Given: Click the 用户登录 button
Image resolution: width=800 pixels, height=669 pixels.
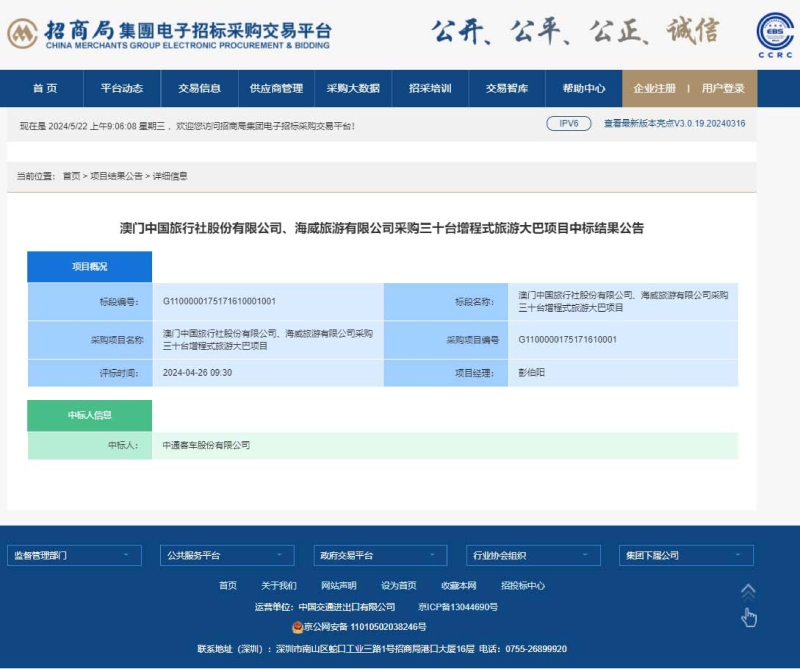Looking at the screenshot, I should pos(723,88).
